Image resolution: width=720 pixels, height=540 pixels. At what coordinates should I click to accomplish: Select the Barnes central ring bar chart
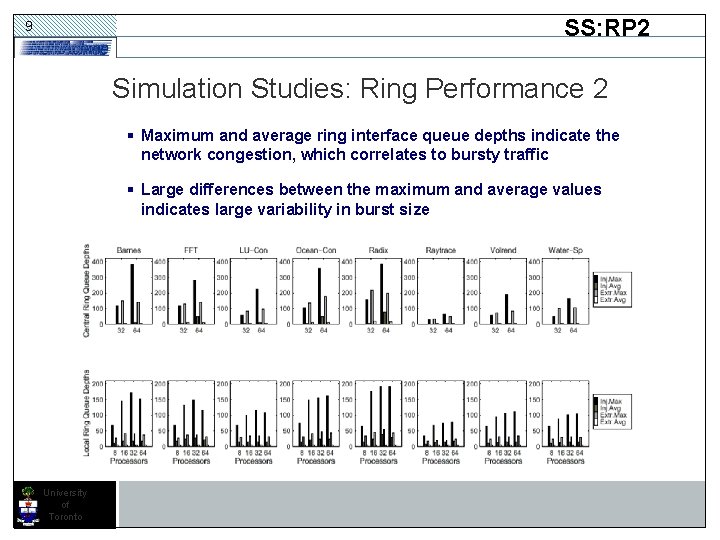tap(129, 291)
